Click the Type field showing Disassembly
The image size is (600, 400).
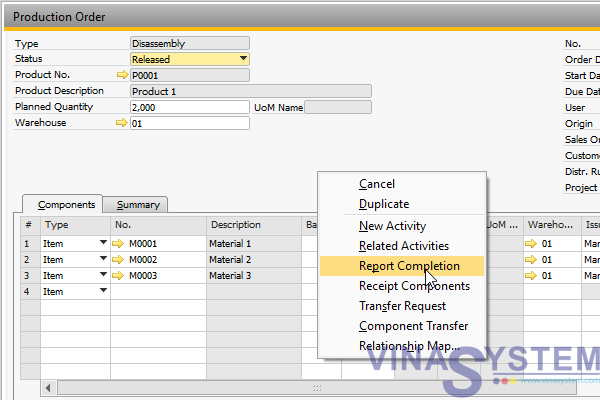click(190, 43)
